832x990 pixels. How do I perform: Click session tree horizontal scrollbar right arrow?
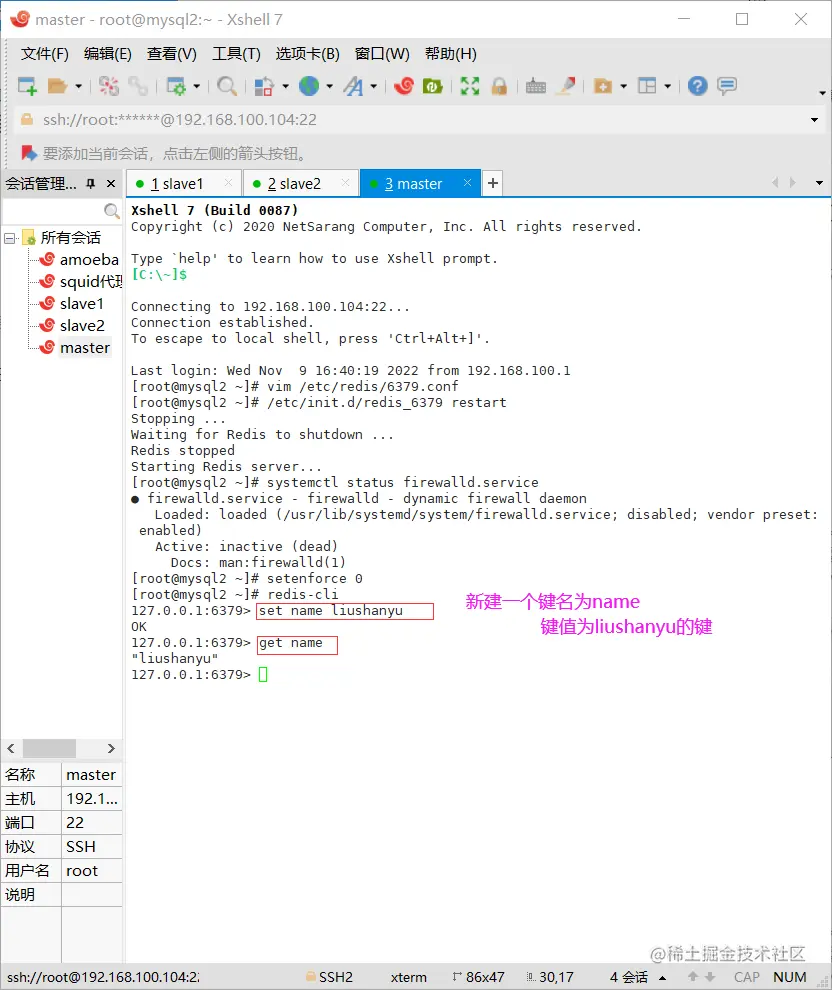click(111, 748)
